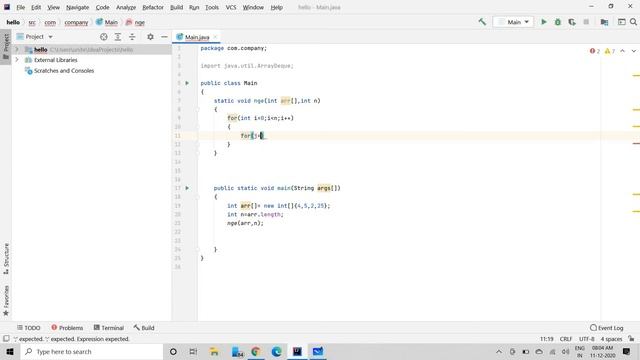This screenshot has width=640, height=360.
Task: Expand all in Project panel
Action: [118, 37]
